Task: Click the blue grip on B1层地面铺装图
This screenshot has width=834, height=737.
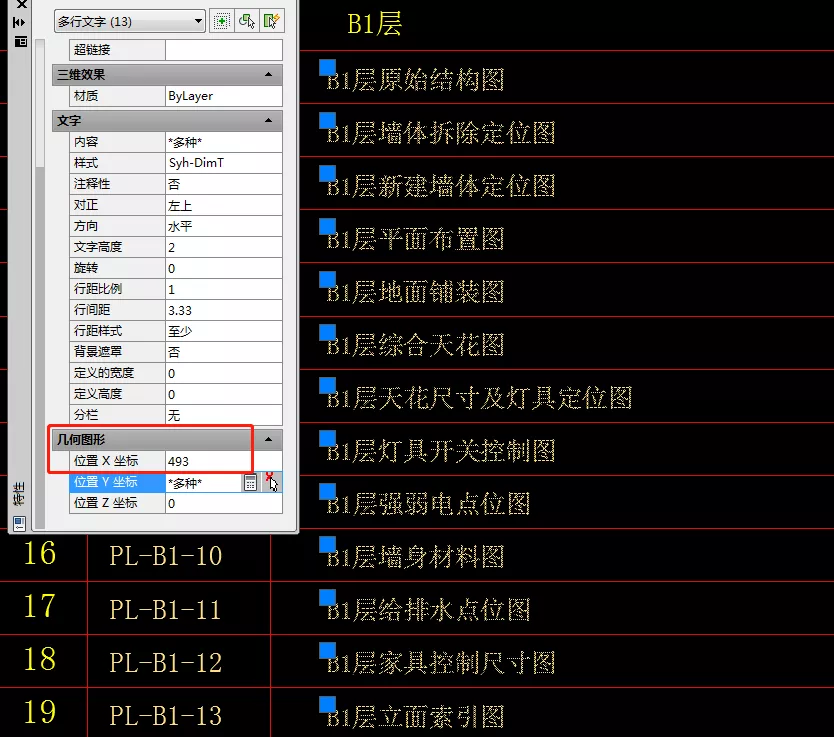Action: click(328, 280)
